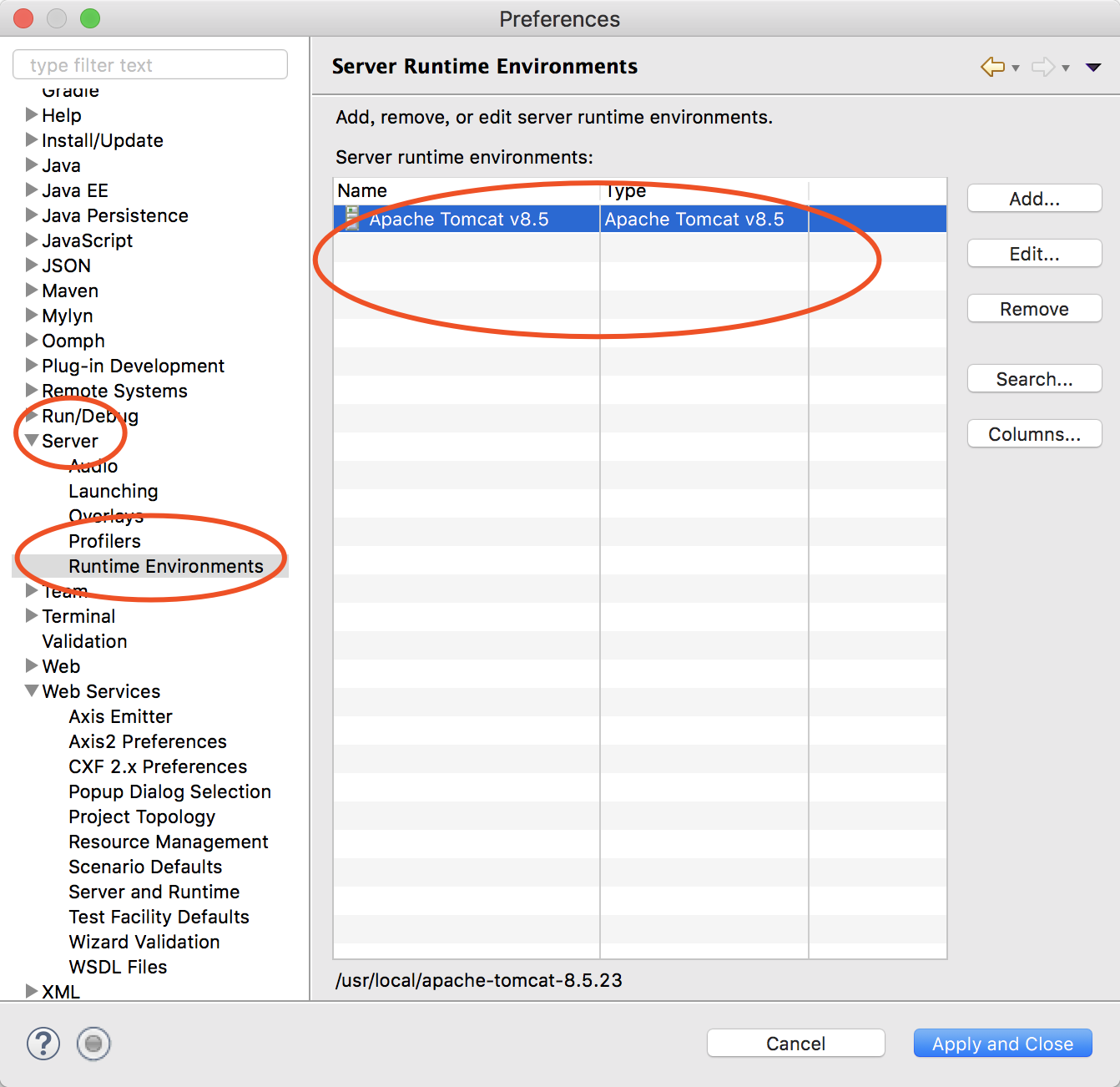1120x1087 pixels.
Task: Collapse the Web Services tree node
Action: pyautogui.click(x=32, y=690)
